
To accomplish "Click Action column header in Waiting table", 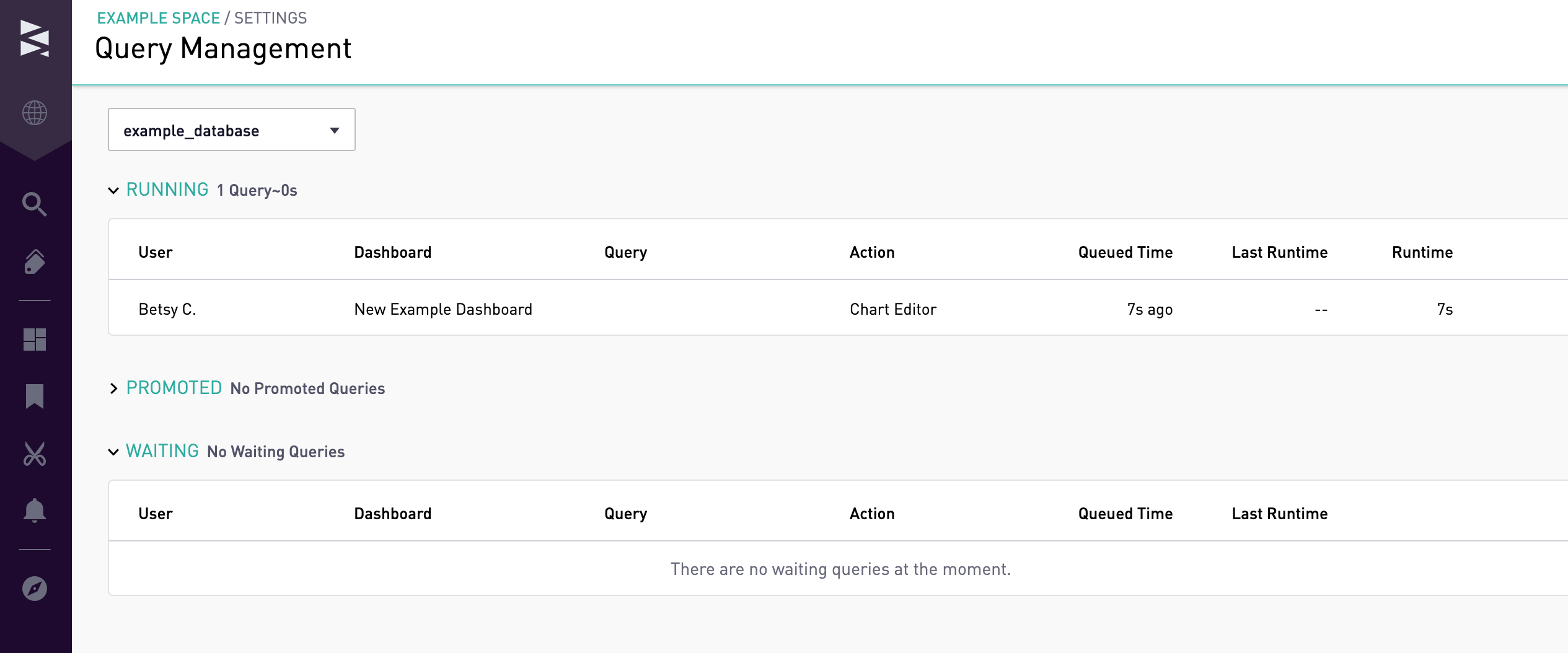I will coord(872,514).
